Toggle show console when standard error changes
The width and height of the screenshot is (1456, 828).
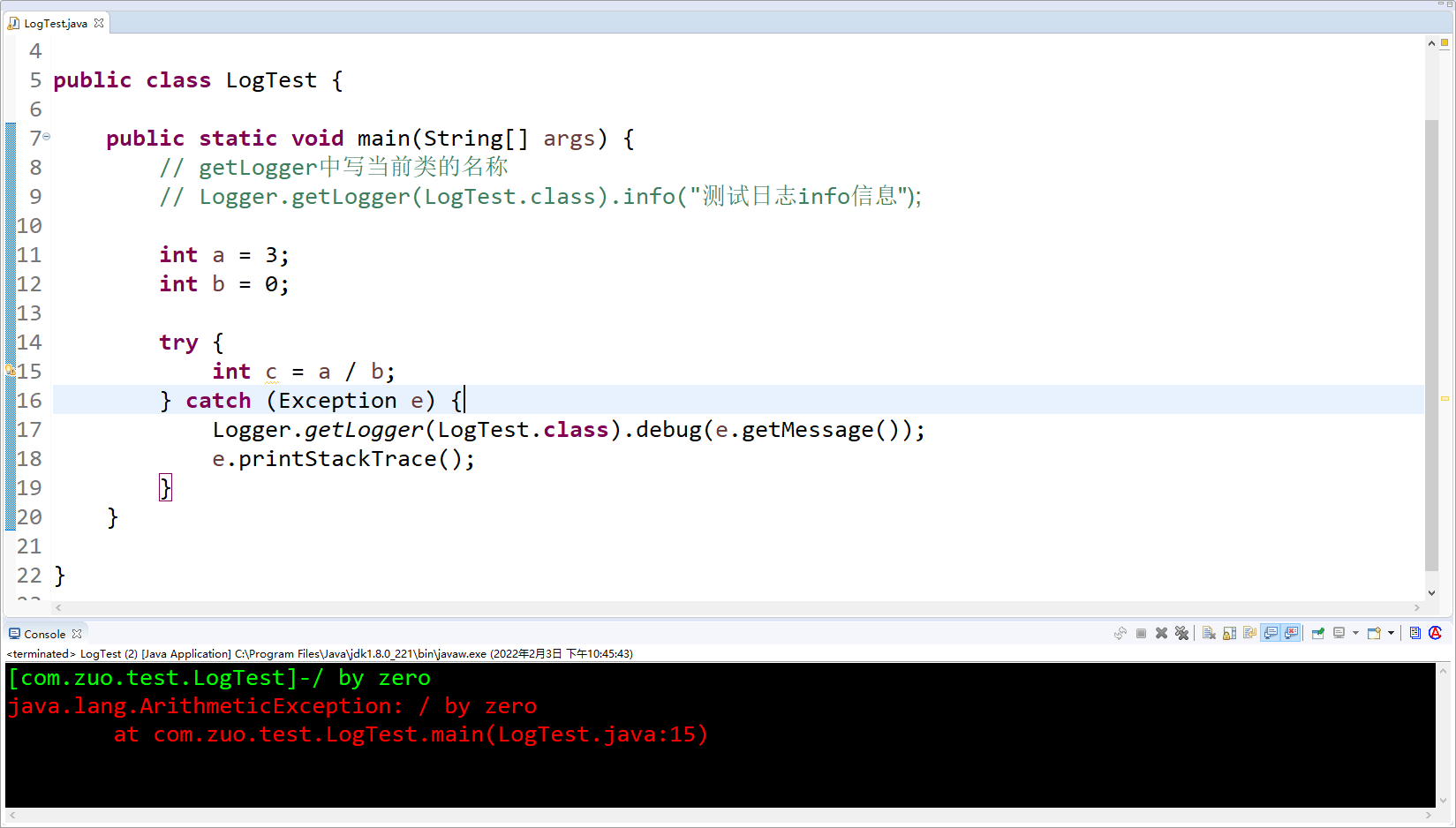(x=1291, y=633)
